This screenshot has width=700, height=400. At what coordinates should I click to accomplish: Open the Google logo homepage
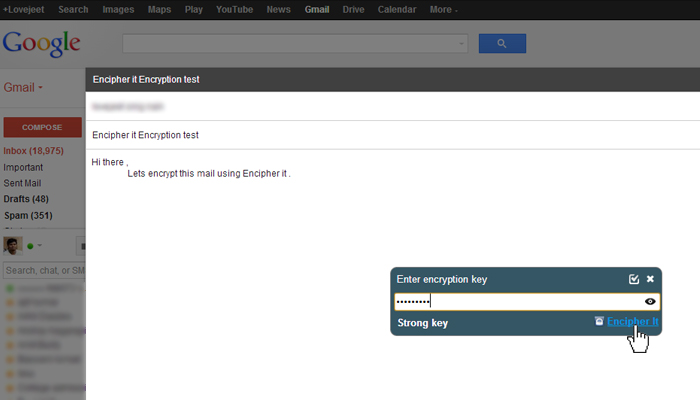[x=42, y=44]
